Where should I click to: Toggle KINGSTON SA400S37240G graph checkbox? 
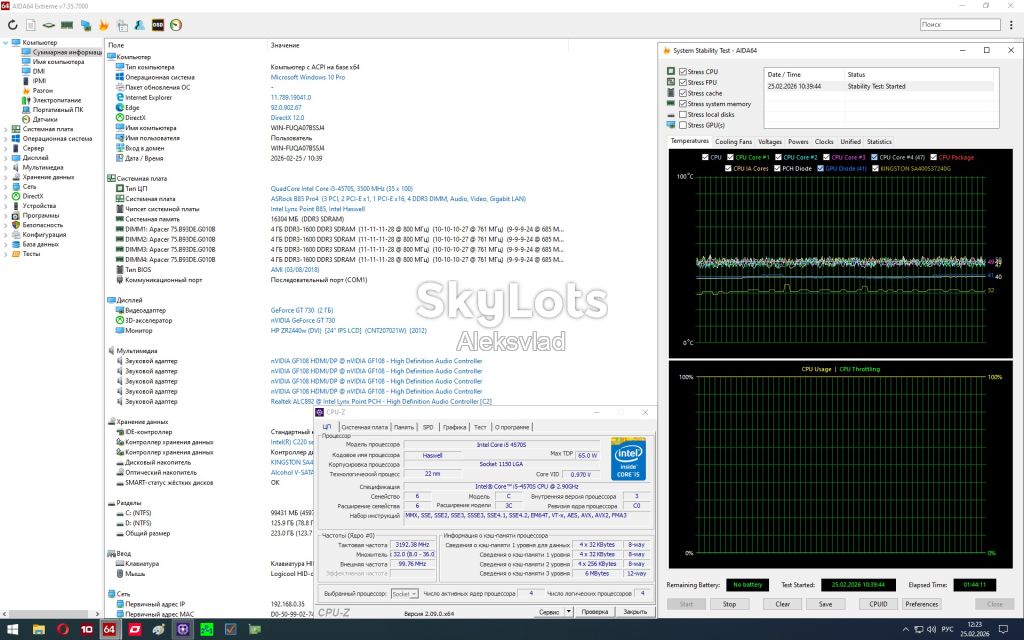point(875,168)
